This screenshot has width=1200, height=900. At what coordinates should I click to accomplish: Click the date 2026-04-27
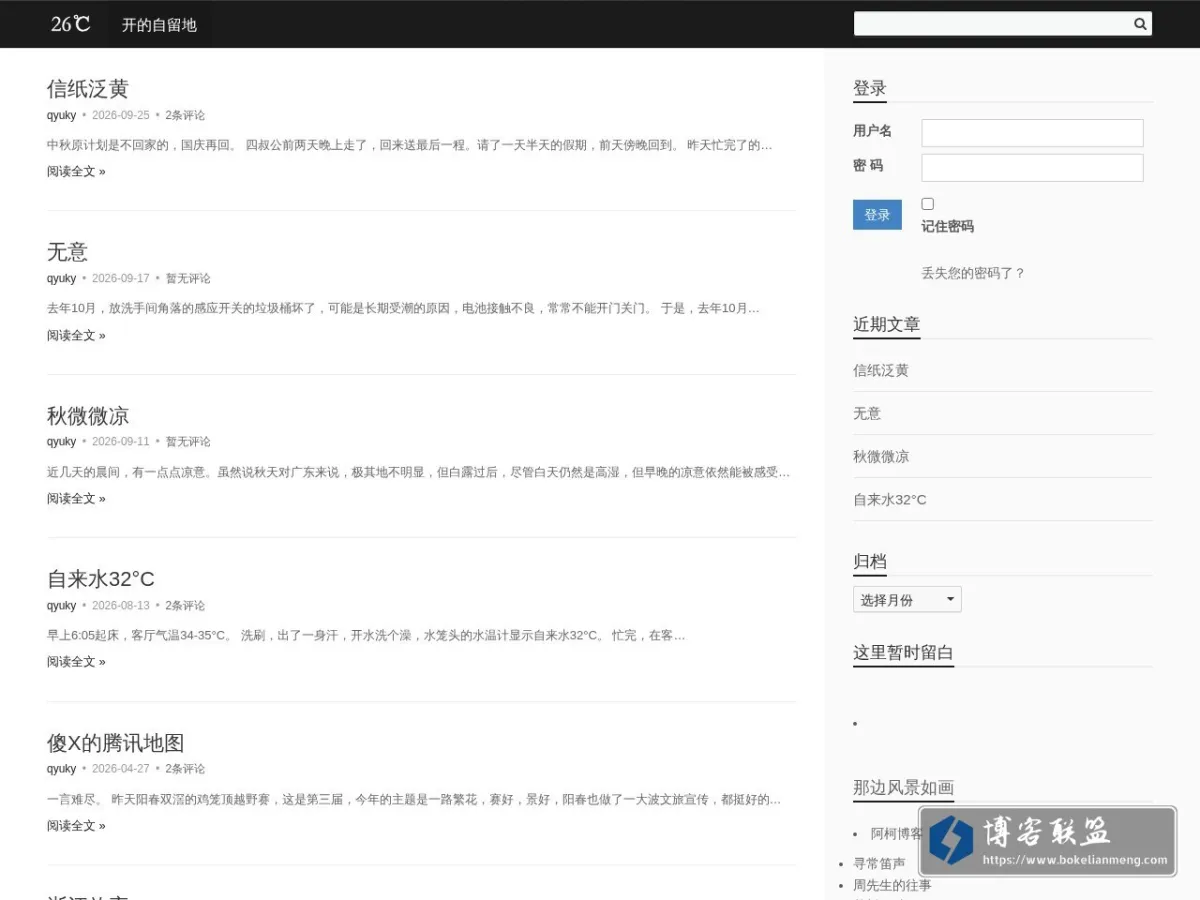(121, 768)
